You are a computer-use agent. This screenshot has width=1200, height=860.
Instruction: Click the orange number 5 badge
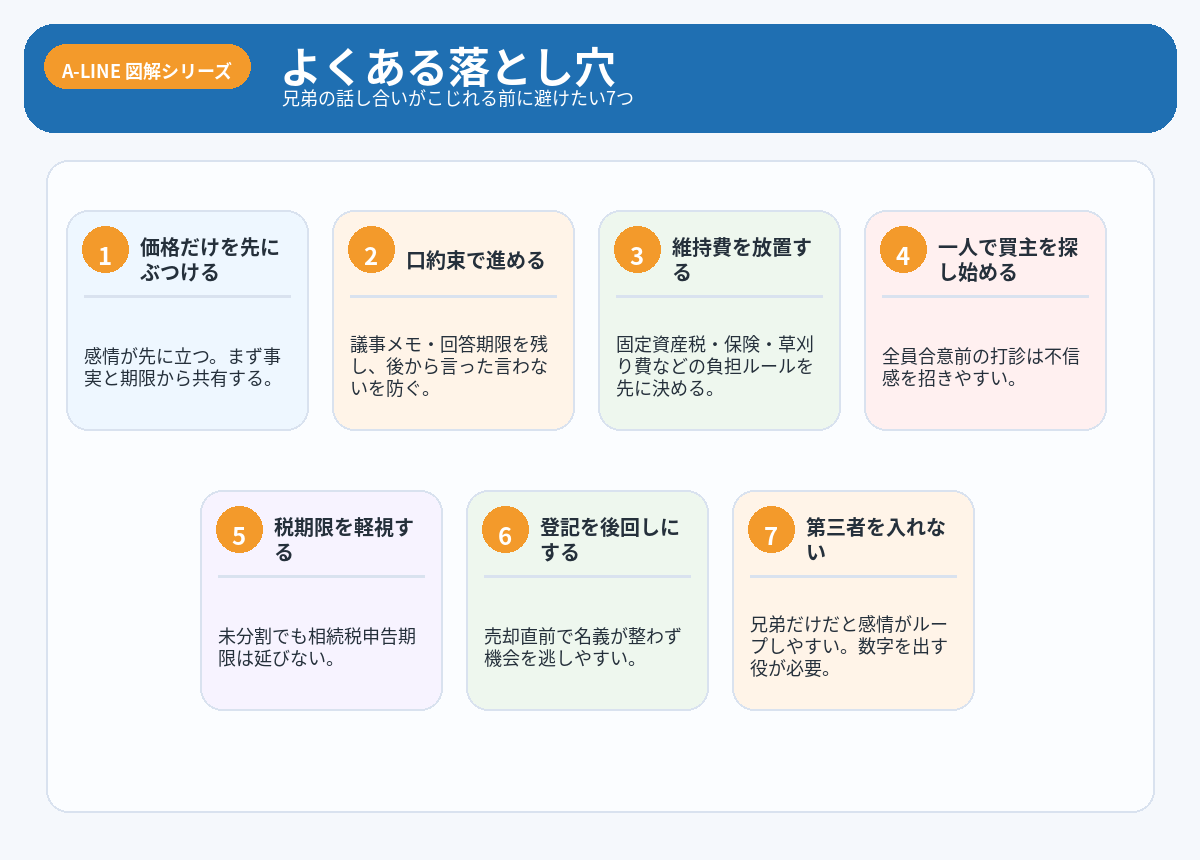click(239, 534)
